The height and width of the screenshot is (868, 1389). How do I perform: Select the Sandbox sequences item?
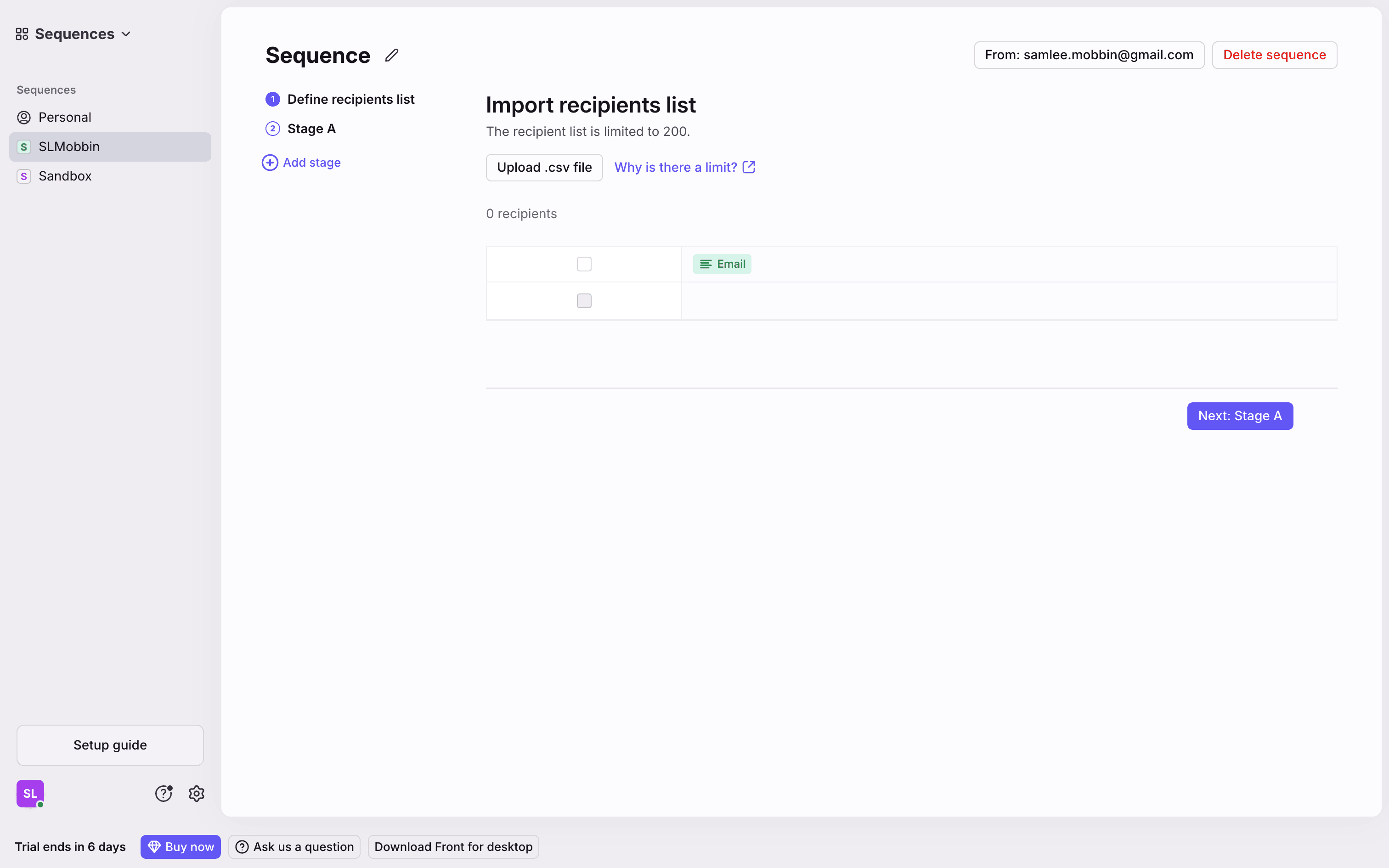click(x=65, y=176)
